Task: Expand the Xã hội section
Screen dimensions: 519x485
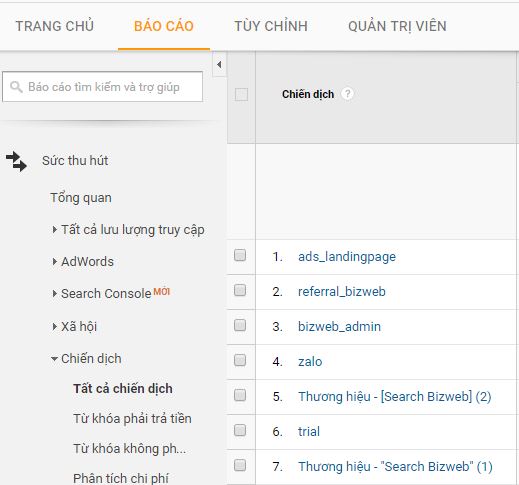Action: click(55, 326)
